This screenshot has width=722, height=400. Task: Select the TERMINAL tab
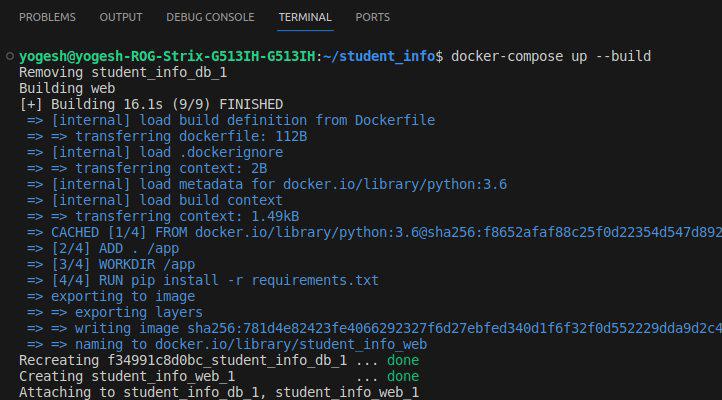(305, 17)
